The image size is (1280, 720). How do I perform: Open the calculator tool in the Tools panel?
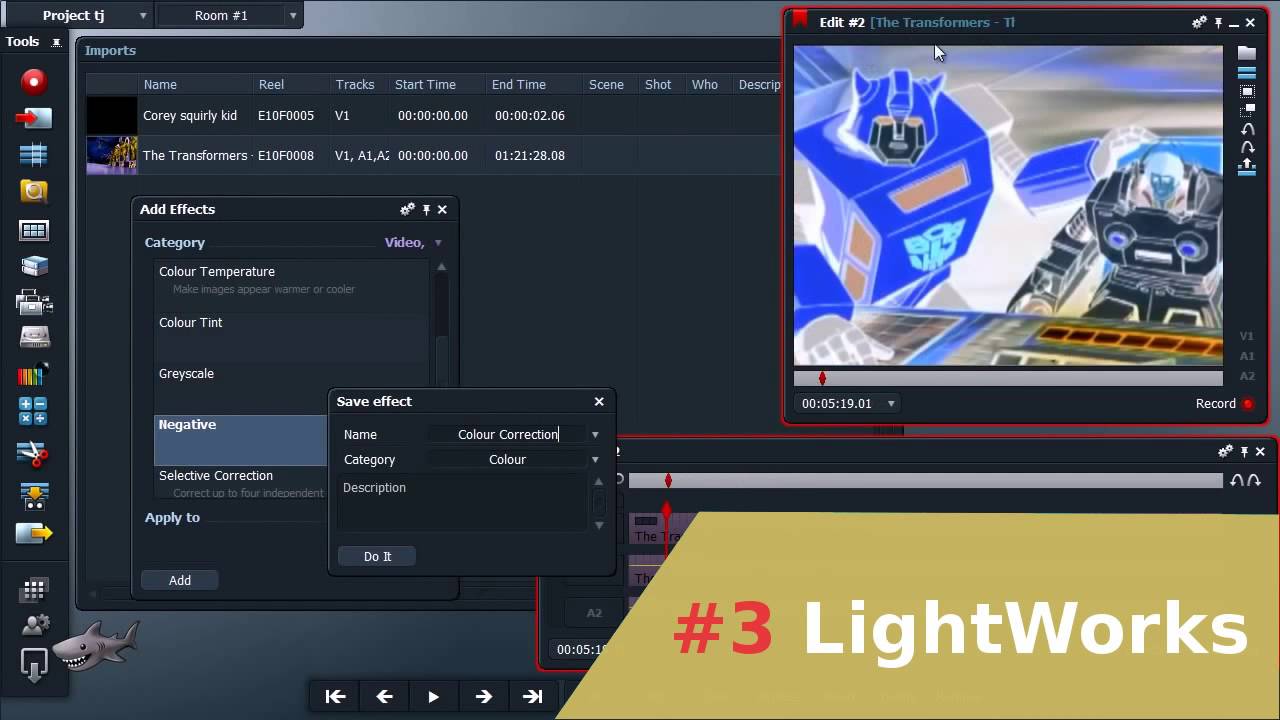34,411
